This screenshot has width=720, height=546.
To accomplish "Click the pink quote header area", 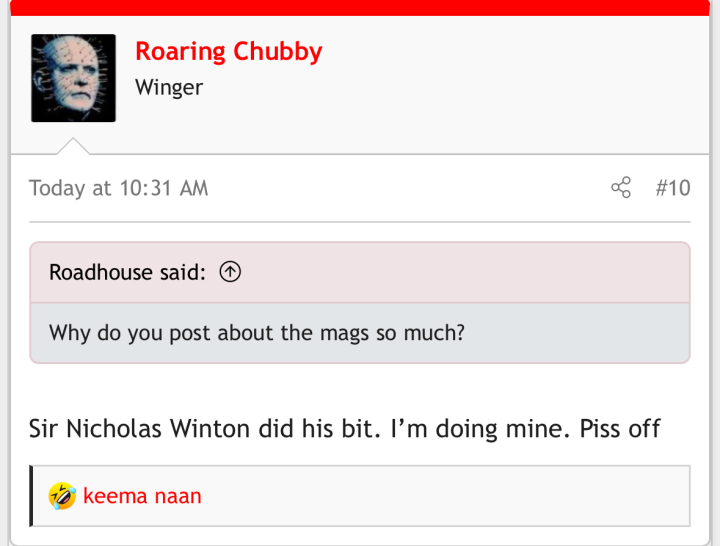I will pyautogui.click(x=360, y=273).
